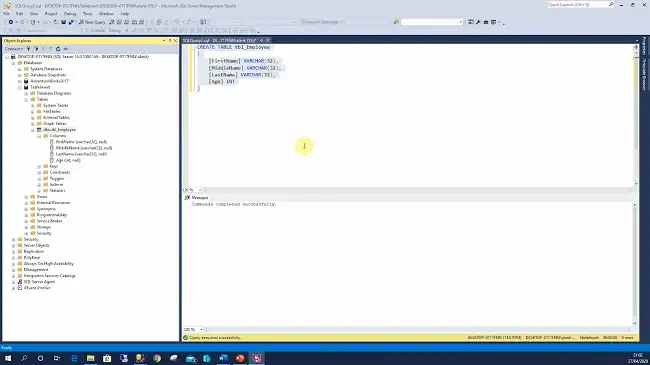
Task: Expand the AdventureWorks2017 database node
Action: pos(19,81)
